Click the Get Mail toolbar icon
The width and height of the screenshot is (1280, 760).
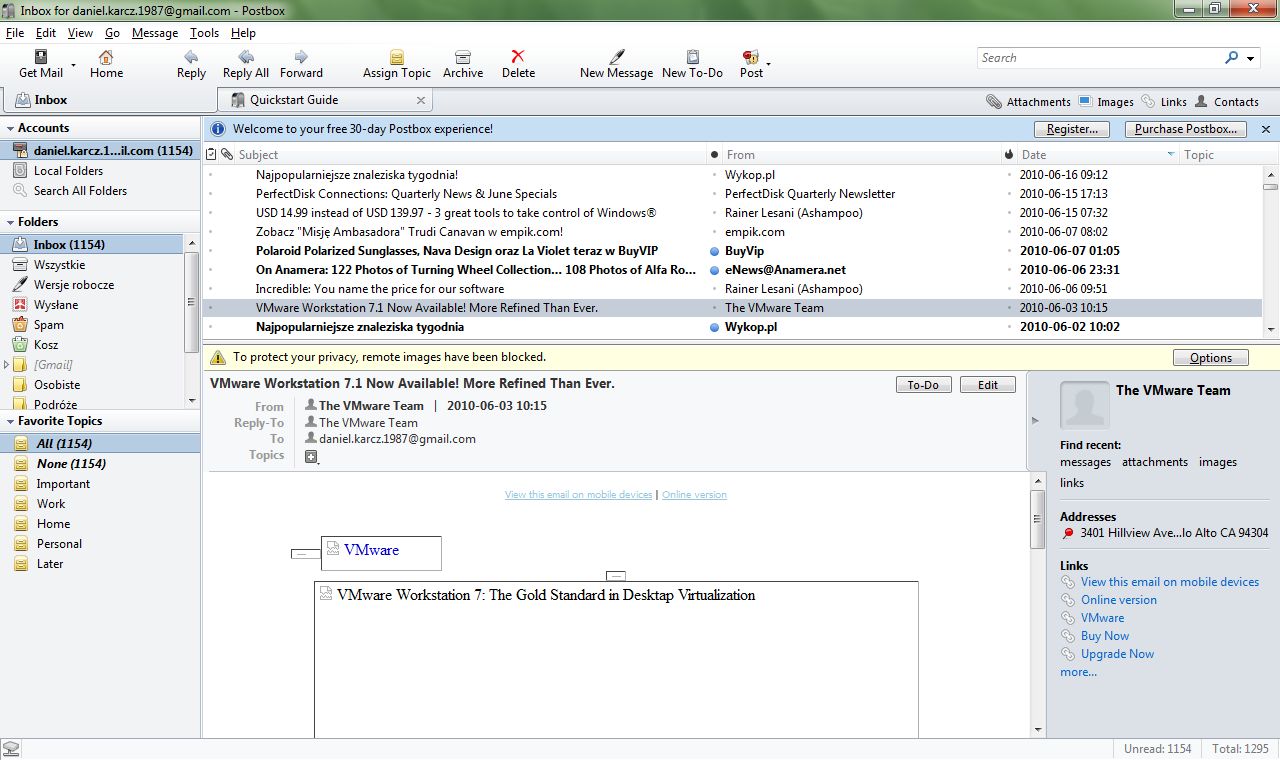pyautogui.click(x=41, y=57)
